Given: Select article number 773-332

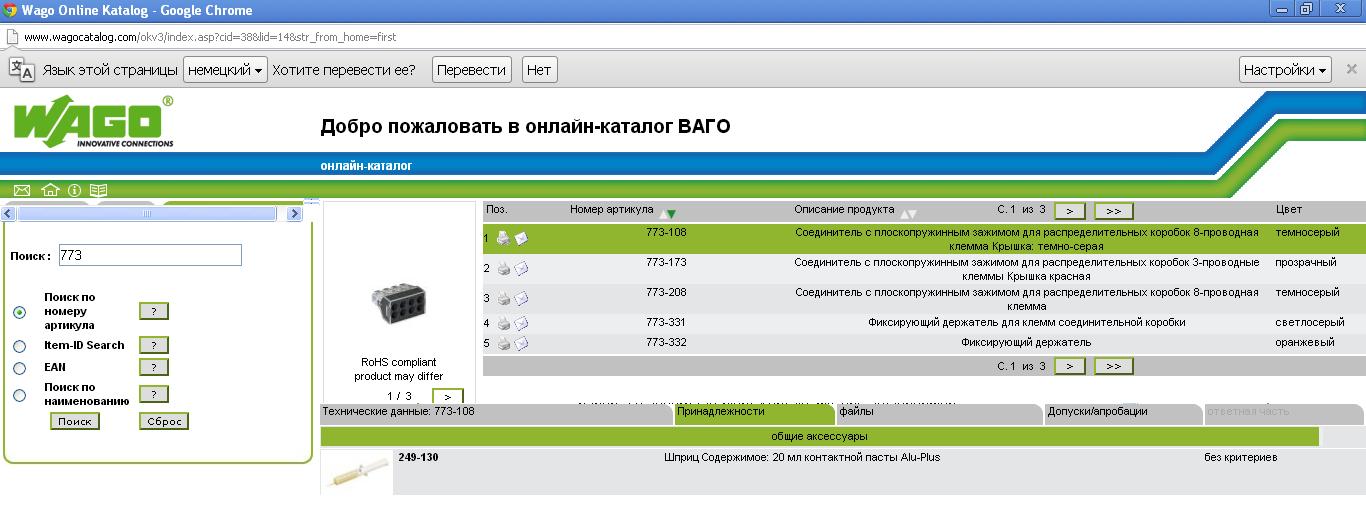Looking at the screenshot, I should pos(666,342).
